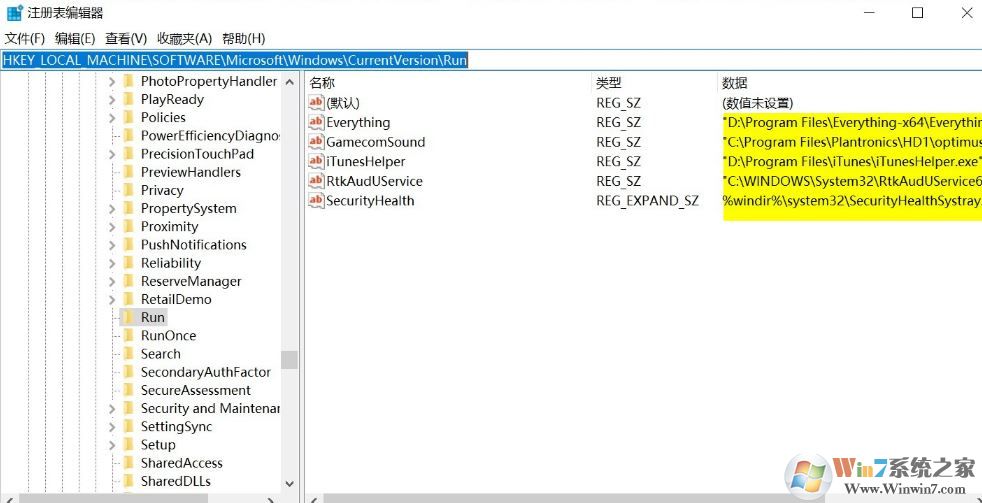
Task: Select the SettingSync tree item
Action: (176, 427)
